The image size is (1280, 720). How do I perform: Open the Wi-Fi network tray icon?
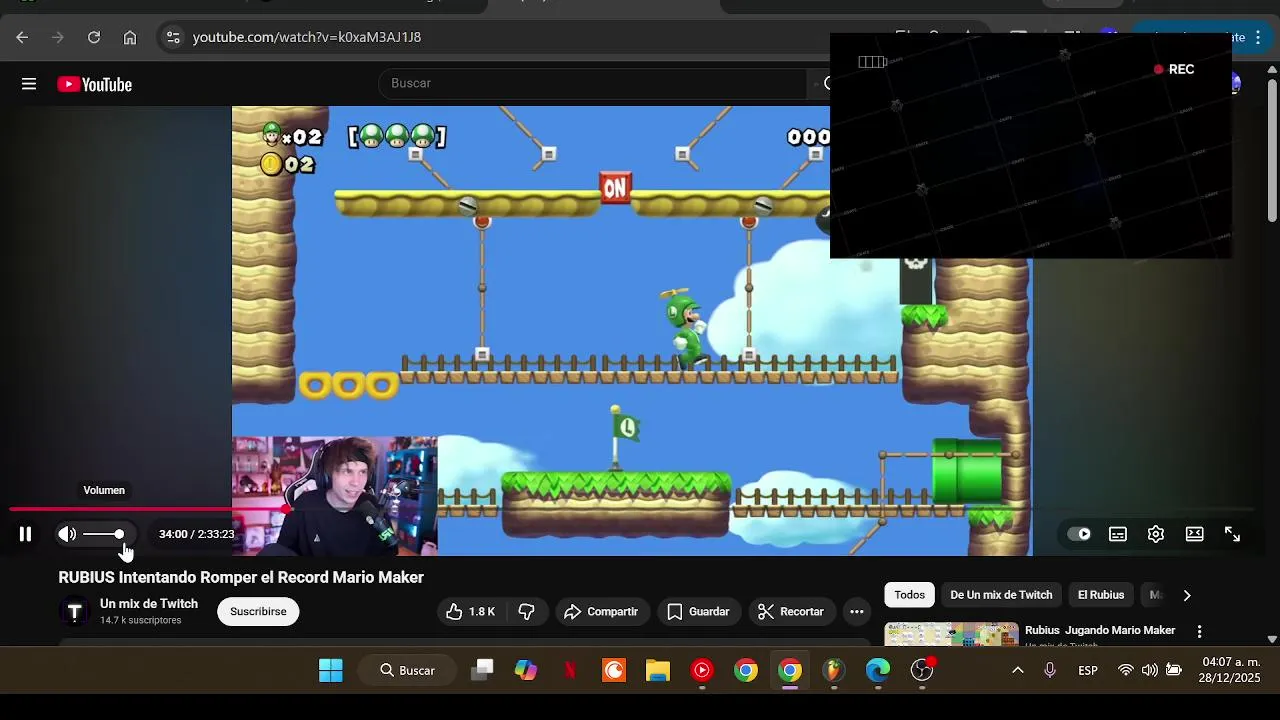[1126, 670]
